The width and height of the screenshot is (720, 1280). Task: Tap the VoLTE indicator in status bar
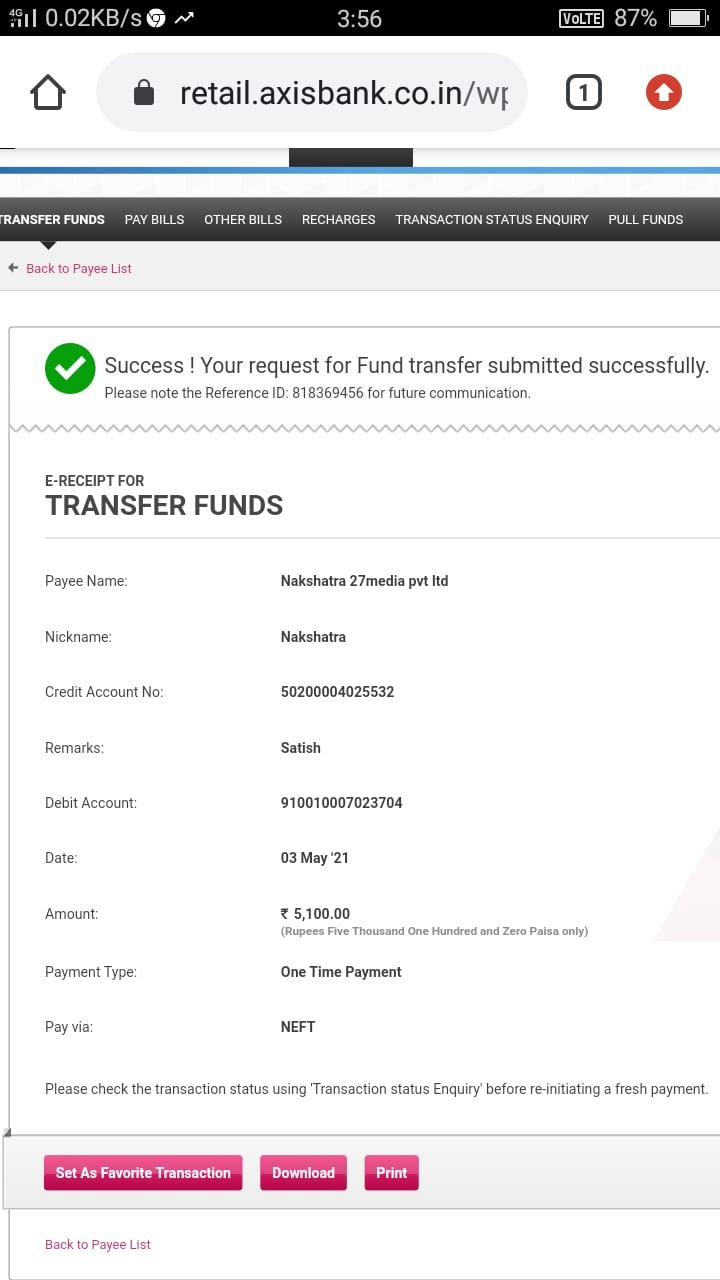pyautogui.click(x=581, y=18)
